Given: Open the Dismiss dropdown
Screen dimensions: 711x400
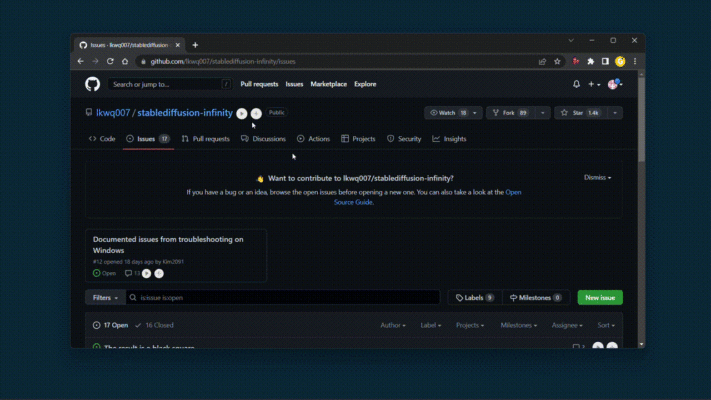Looking at the screenshot, I should coord(597,177).
